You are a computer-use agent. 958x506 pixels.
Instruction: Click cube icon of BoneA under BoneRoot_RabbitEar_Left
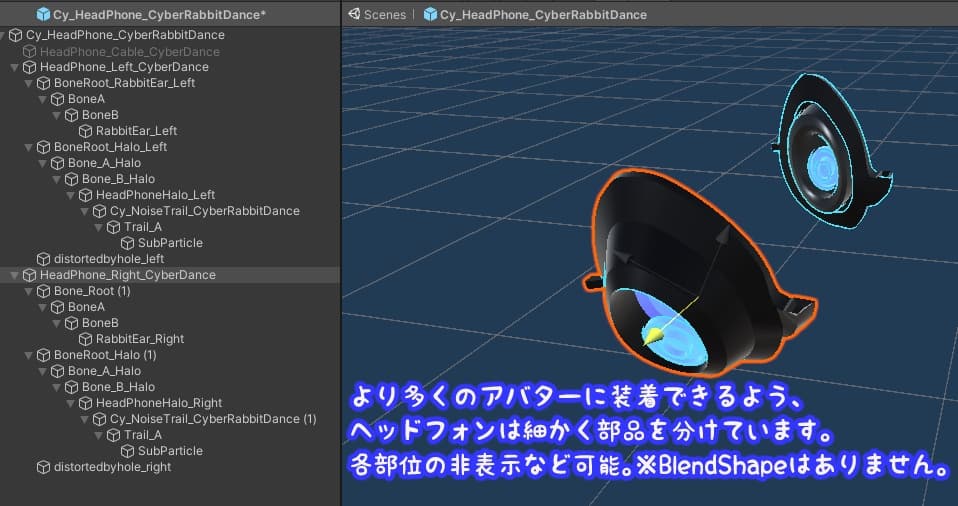(57, 99)
